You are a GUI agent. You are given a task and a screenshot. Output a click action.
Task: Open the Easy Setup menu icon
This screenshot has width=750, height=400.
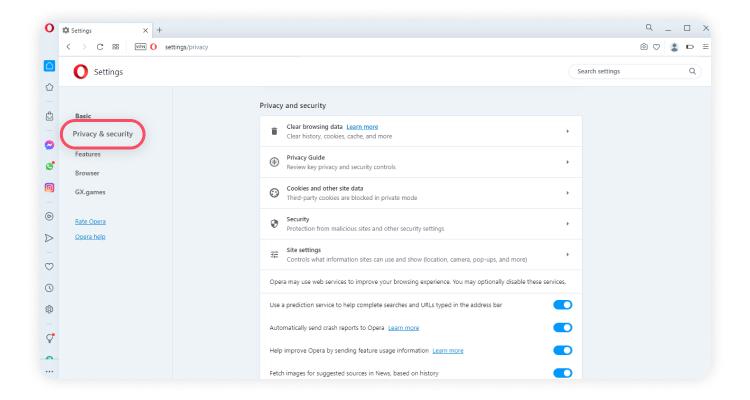[706, 47]
